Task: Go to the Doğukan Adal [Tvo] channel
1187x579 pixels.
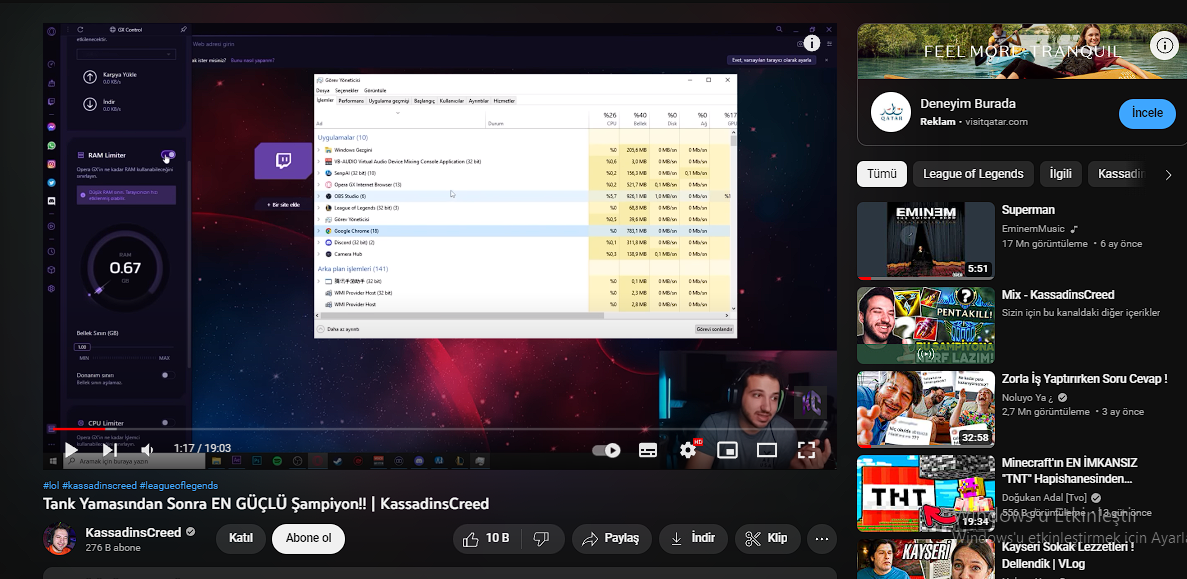Action: point(1044,497)
